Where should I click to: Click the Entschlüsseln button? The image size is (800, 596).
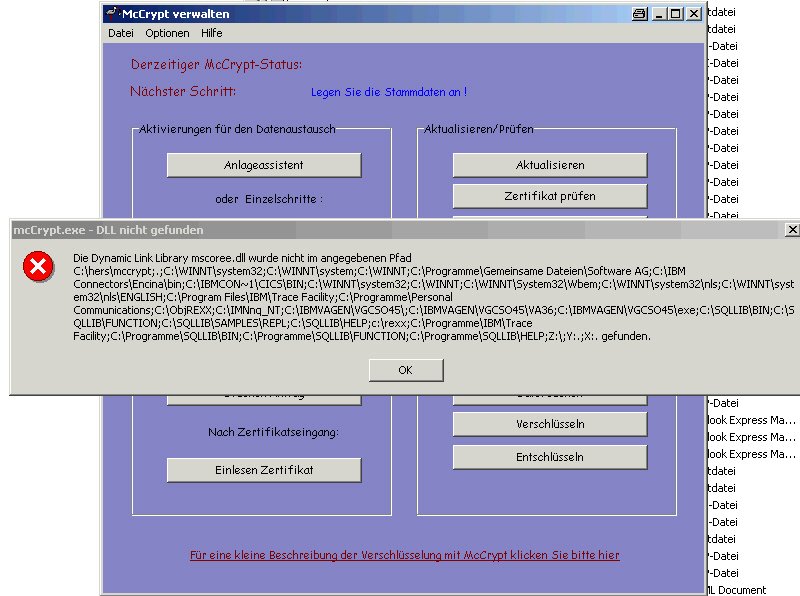(x=550, y=457)
